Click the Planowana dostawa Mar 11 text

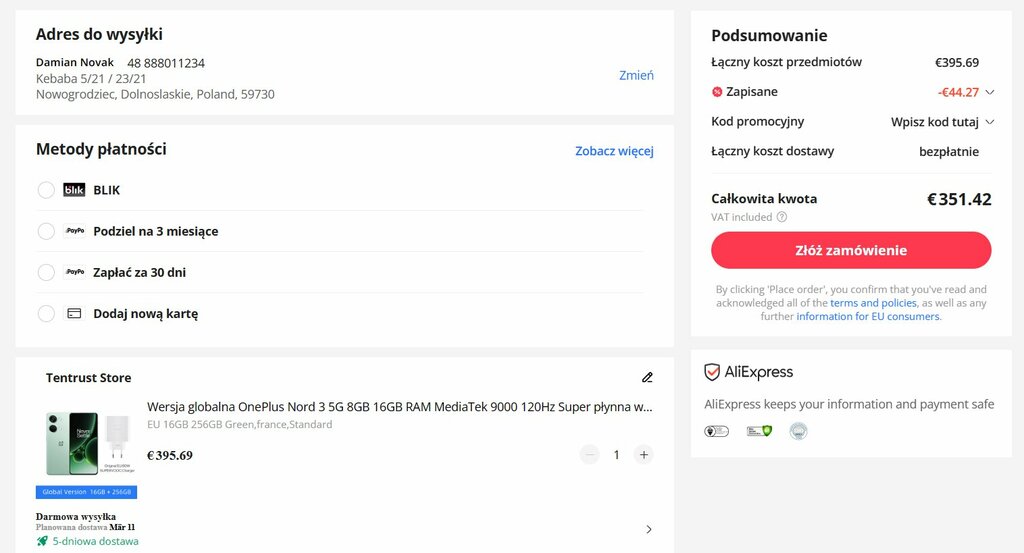pyautogui.click(x=86, y=527)
